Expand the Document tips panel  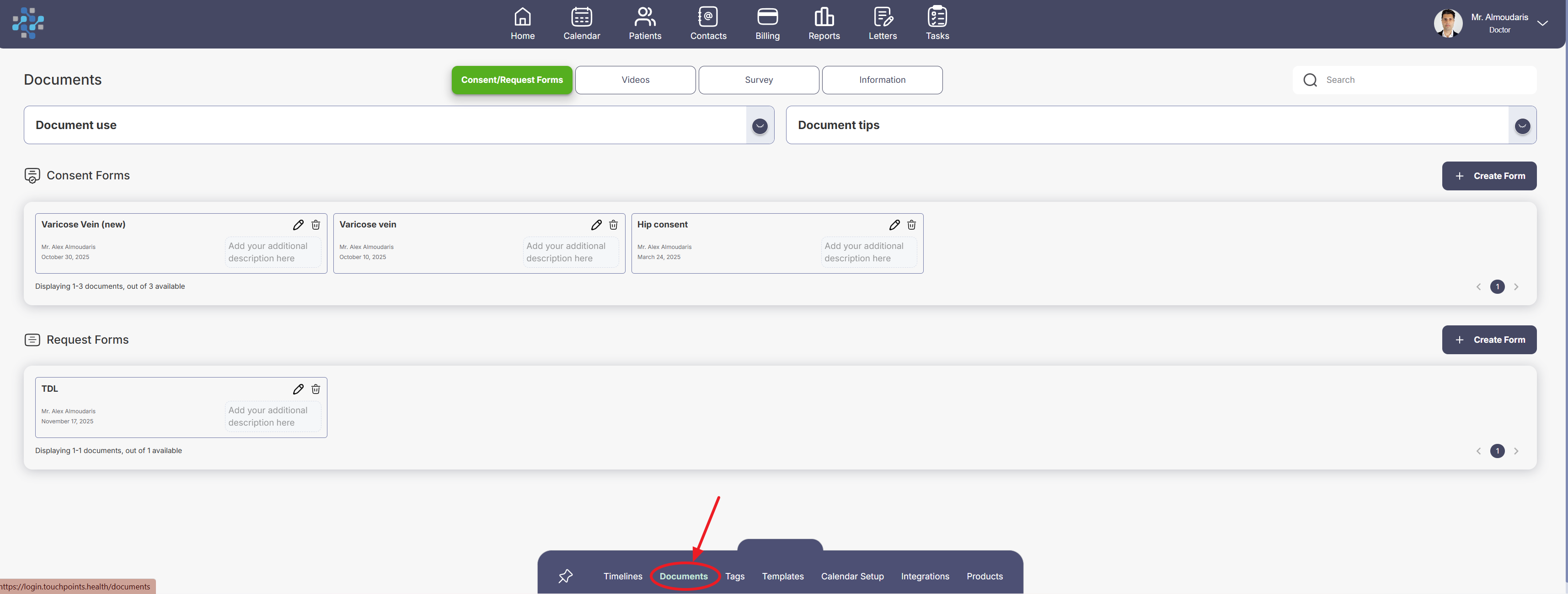pos(1522,126)
